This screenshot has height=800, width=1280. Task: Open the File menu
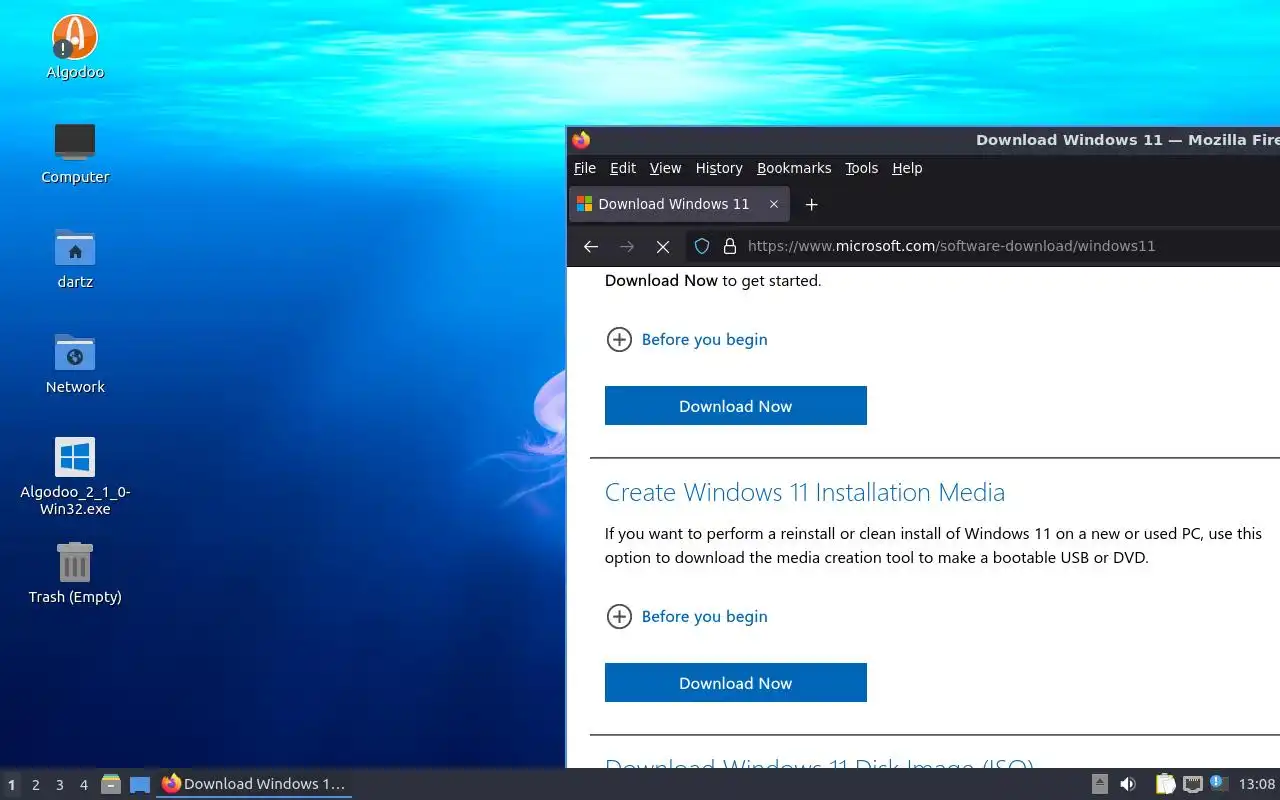click(x=585, y=168)
